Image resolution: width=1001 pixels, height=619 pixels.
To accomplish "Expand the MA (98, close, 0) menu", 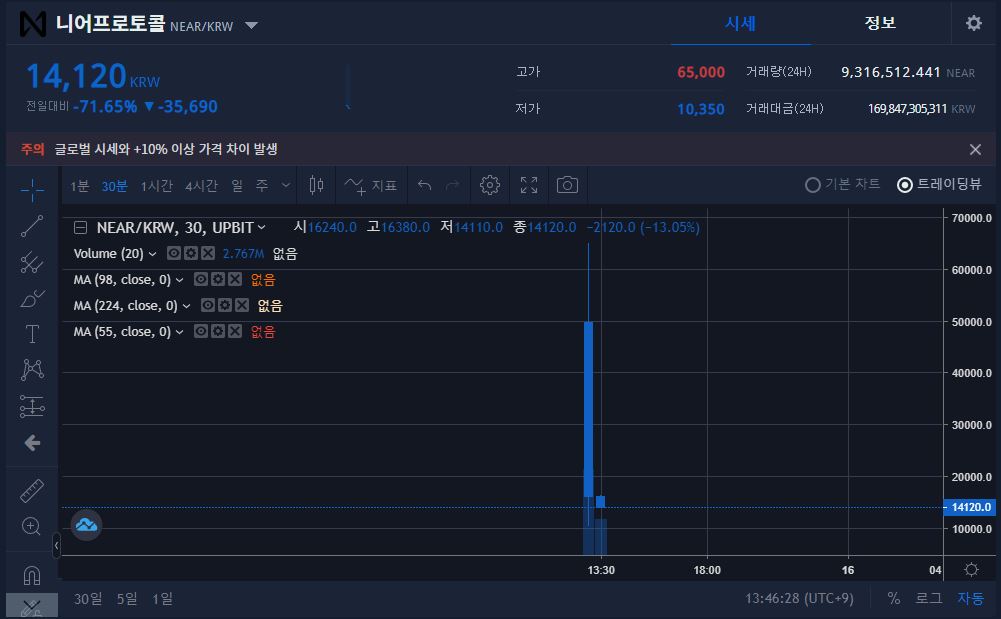I will (179, 280).
